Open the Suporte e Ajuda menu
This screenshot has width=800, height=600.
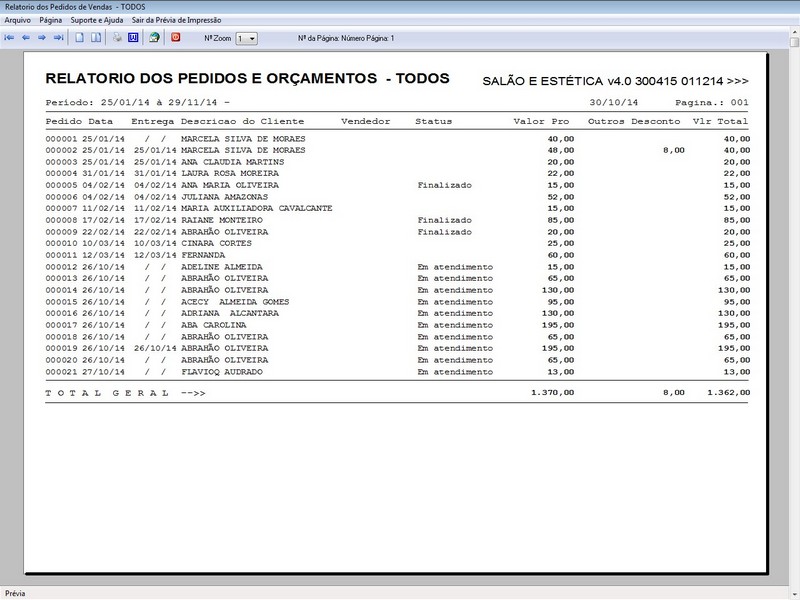point(97,20)
